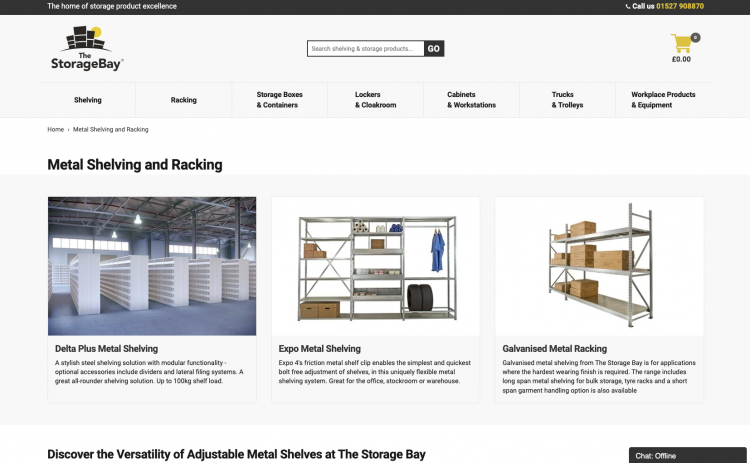Click The StorageBay logo
Screen dimensions: 750x463
87,48
